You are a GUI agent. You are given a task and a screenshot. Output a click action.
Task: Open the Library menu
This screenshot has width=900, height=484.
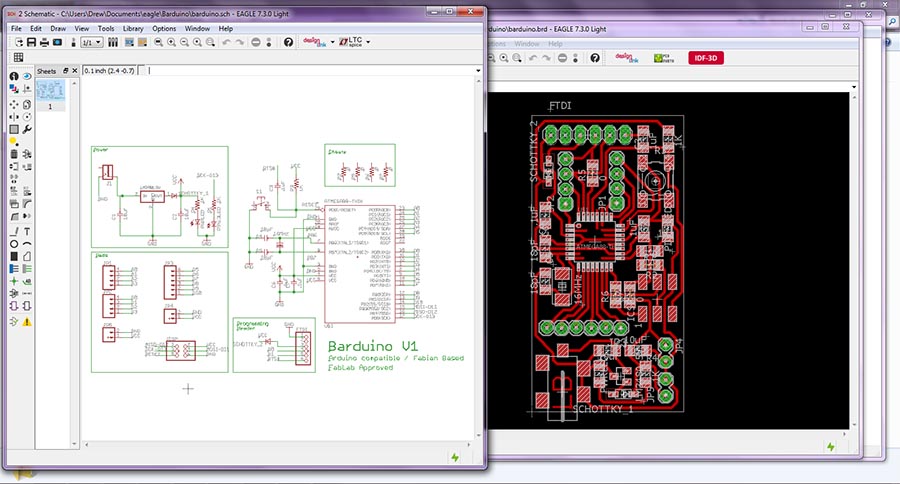pyautogui.click(x=133, y=28)
